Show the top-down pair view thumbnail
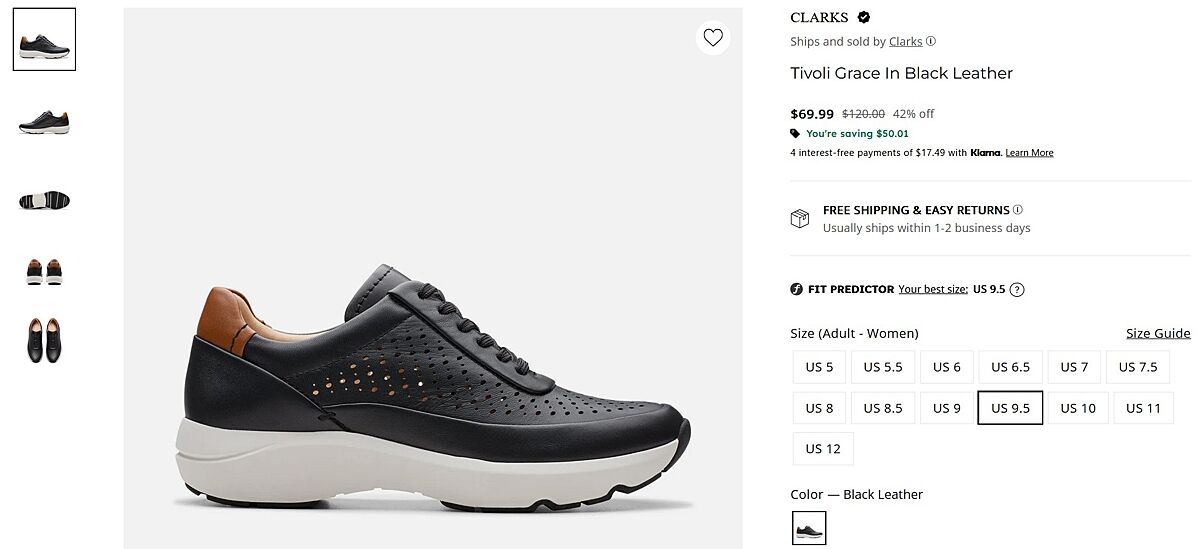1200x549 pixels. click(44, 339)
